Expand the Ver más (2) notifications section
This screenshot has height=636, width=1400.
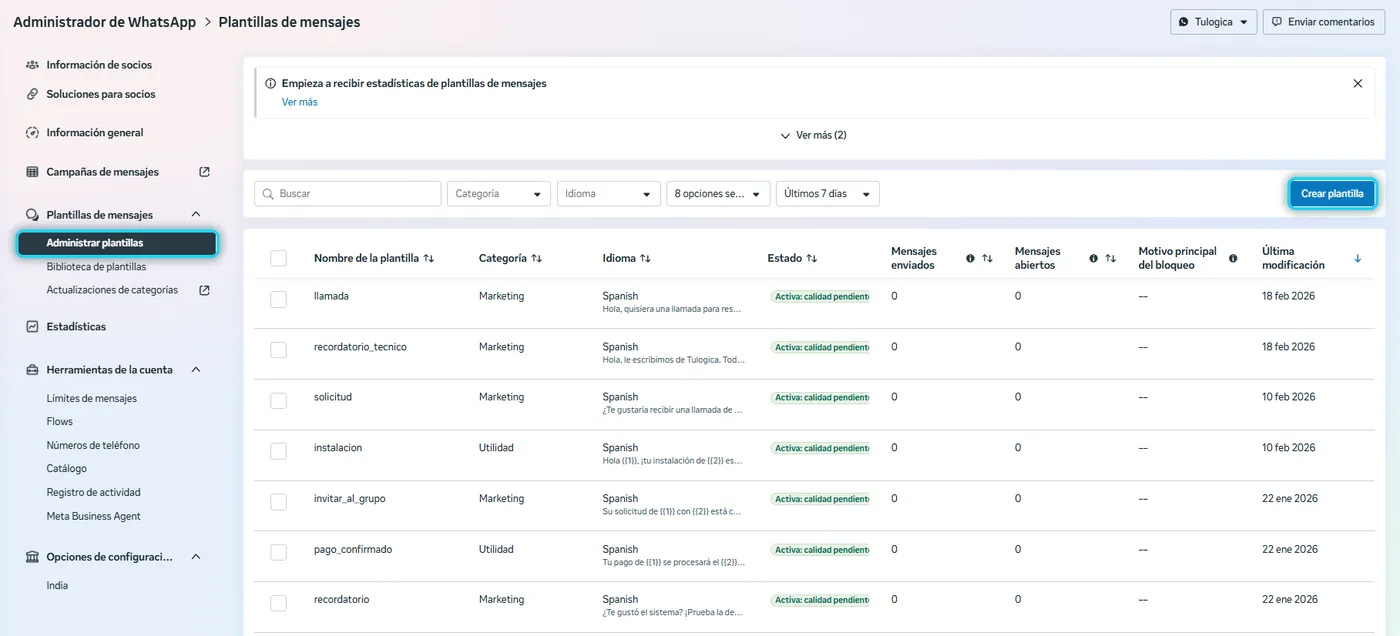click(x=813, y=135)
